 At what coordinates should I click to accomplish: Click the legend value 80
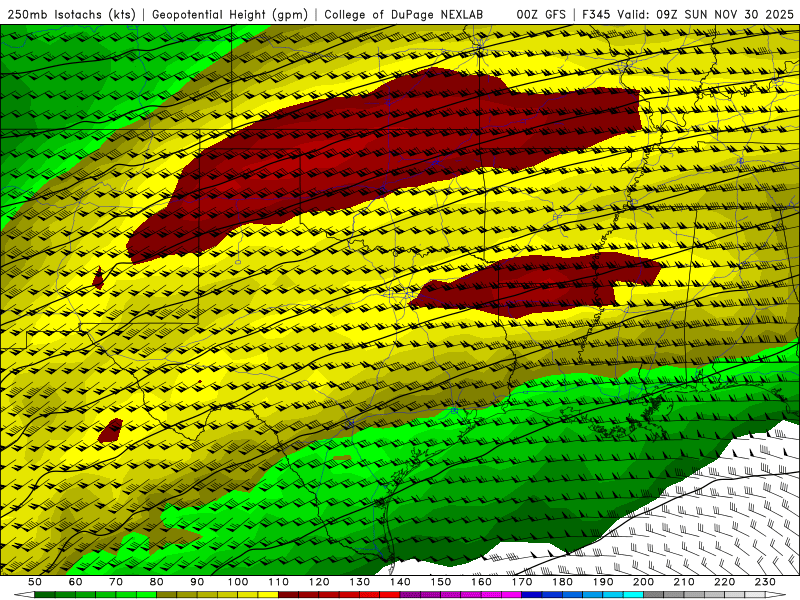pyautogui.click(x=157, y=582)
